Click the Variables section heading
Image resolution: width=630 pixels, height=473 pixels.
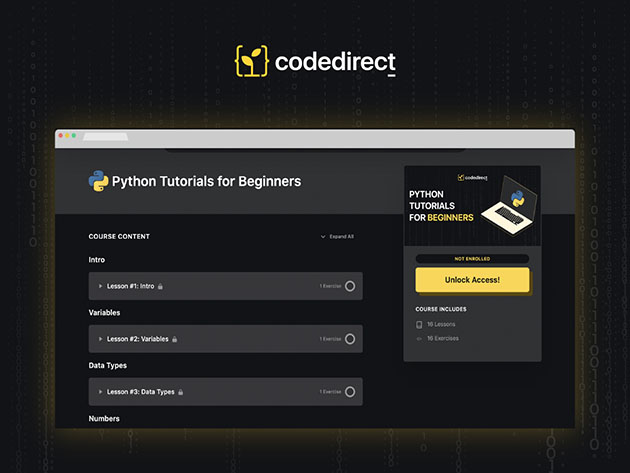point(104,312)
